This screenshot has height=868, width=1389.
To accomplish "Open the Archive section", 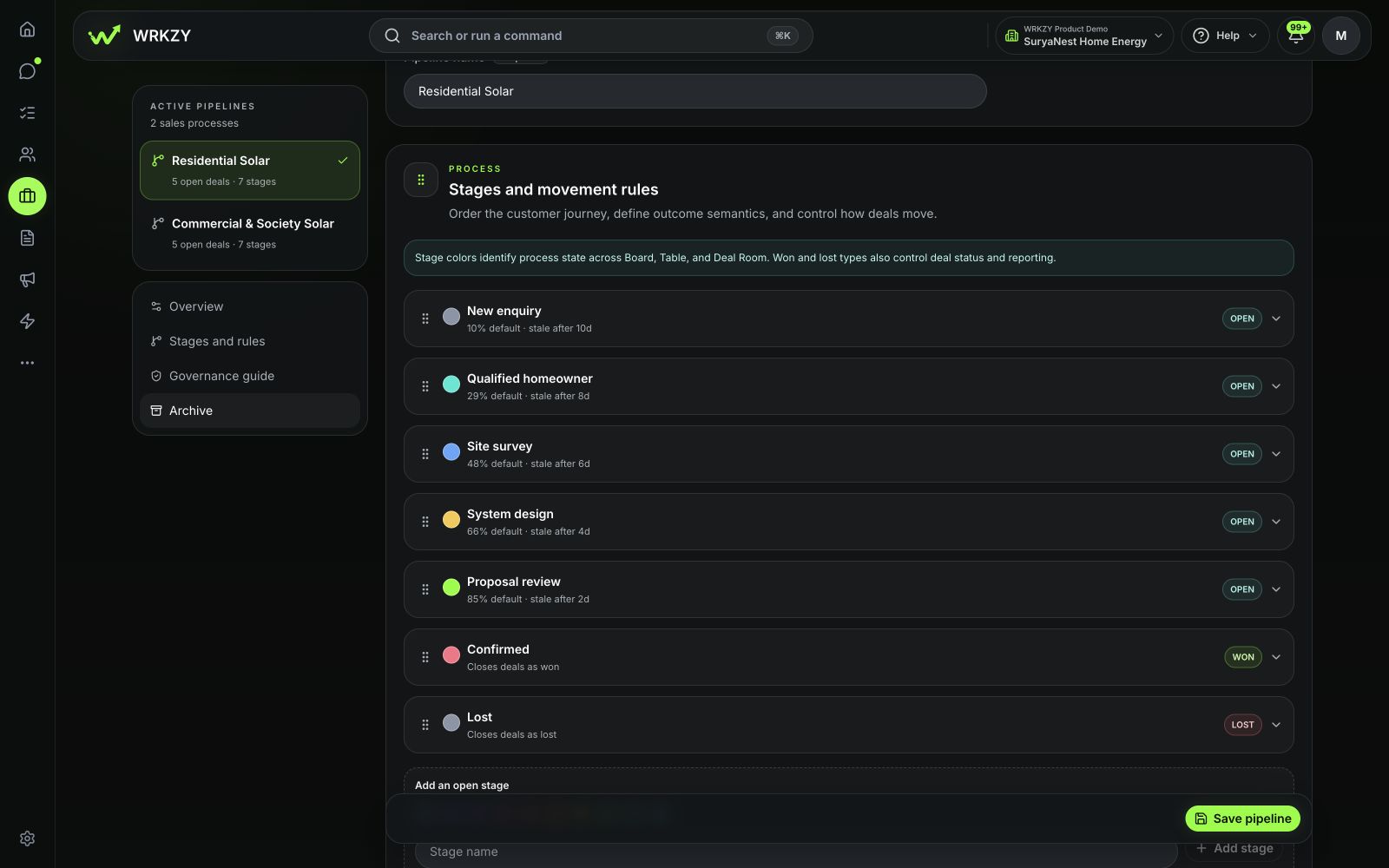I will tap(250, 411).
